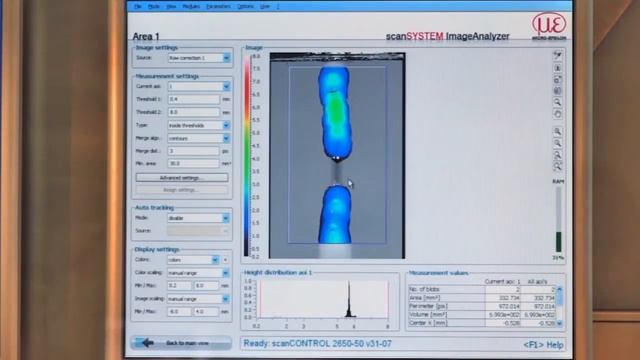Open the Modules menu

coord(191,7)
